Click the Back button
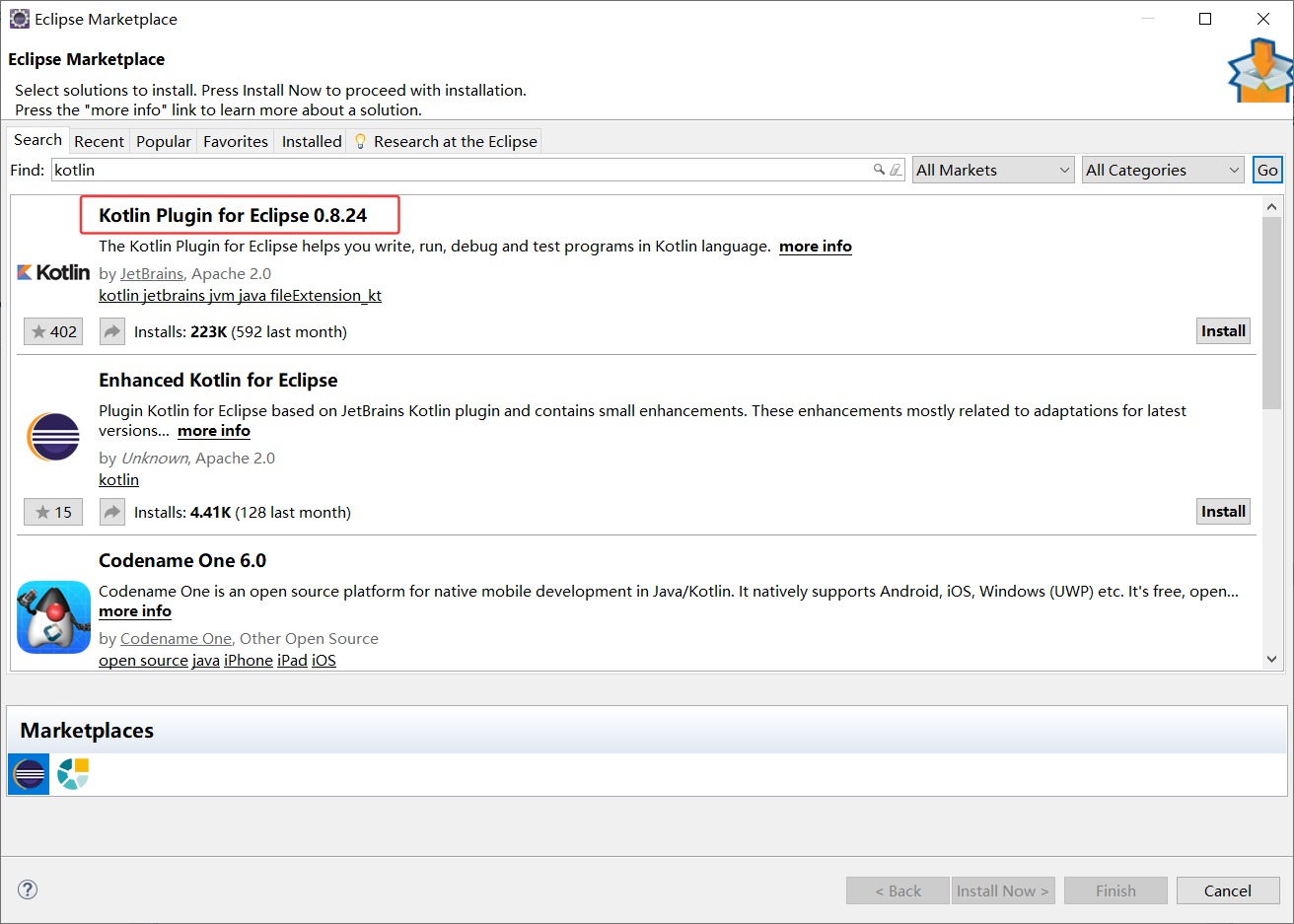The height and width of the screenshot is (924, 1294). (x=898, y=890)
